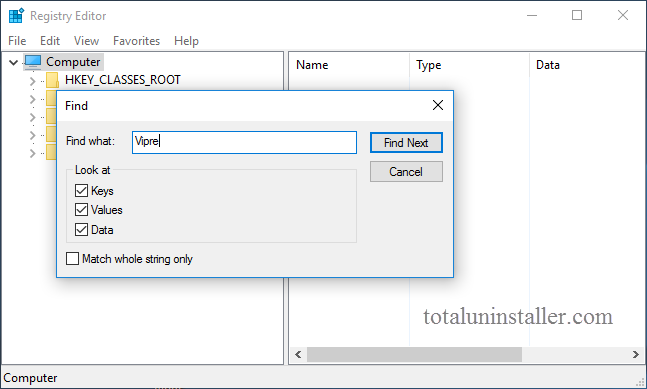
Task: Expand the third registry hive in the tree
Action: point(33,118)
